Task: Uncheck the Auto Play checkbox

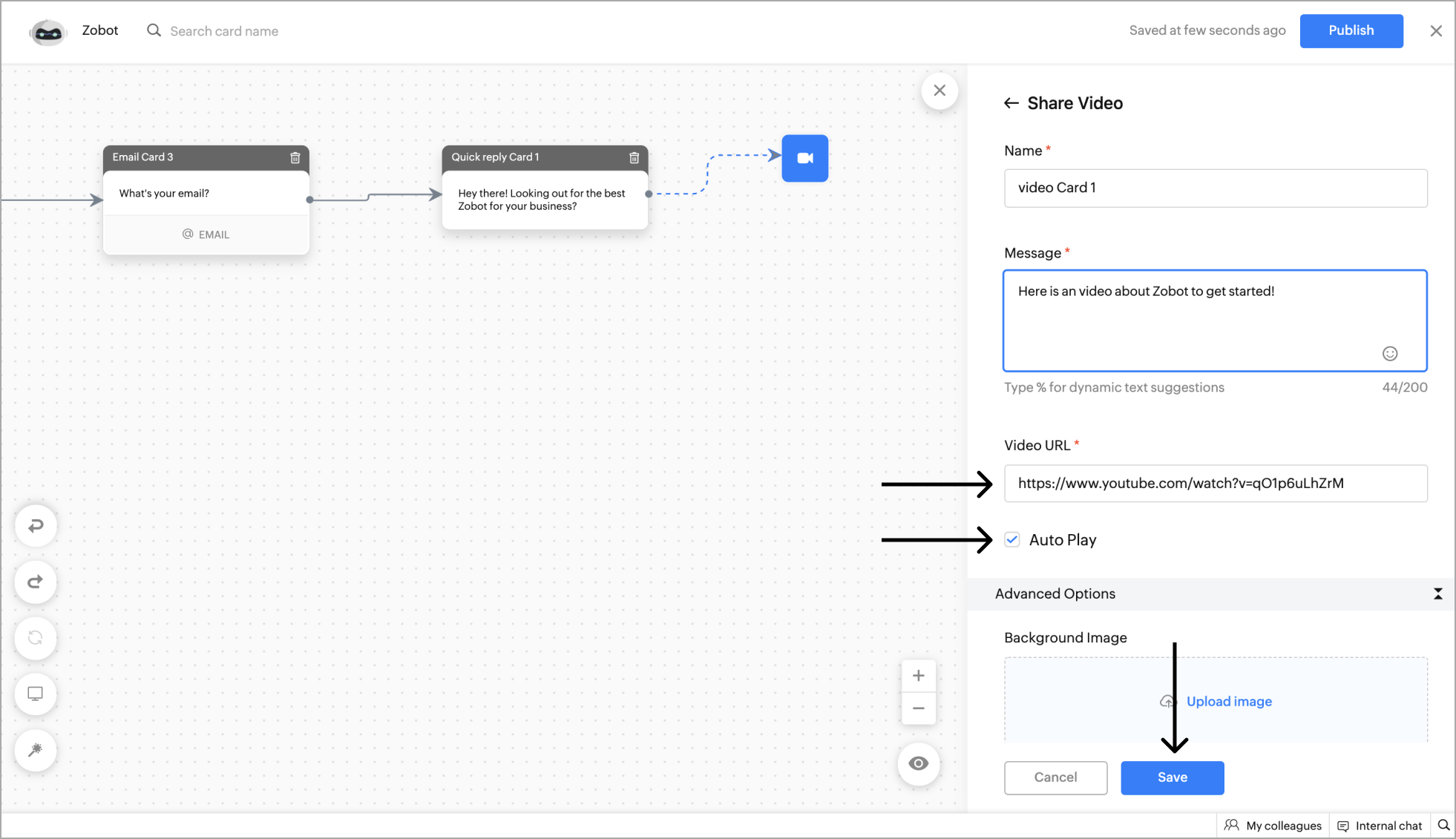Action: pos(1012,540)
